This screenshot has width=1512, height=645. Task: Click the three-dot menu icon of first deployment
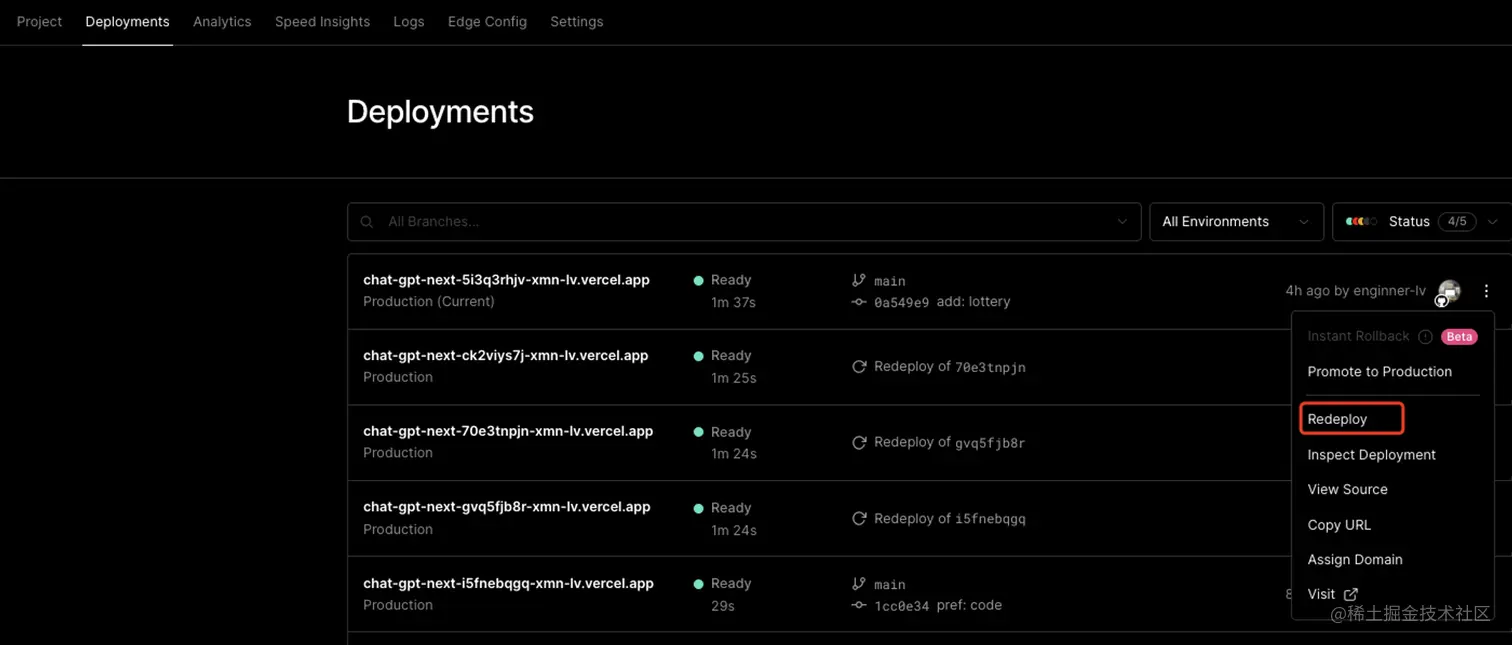point(1486,291)
